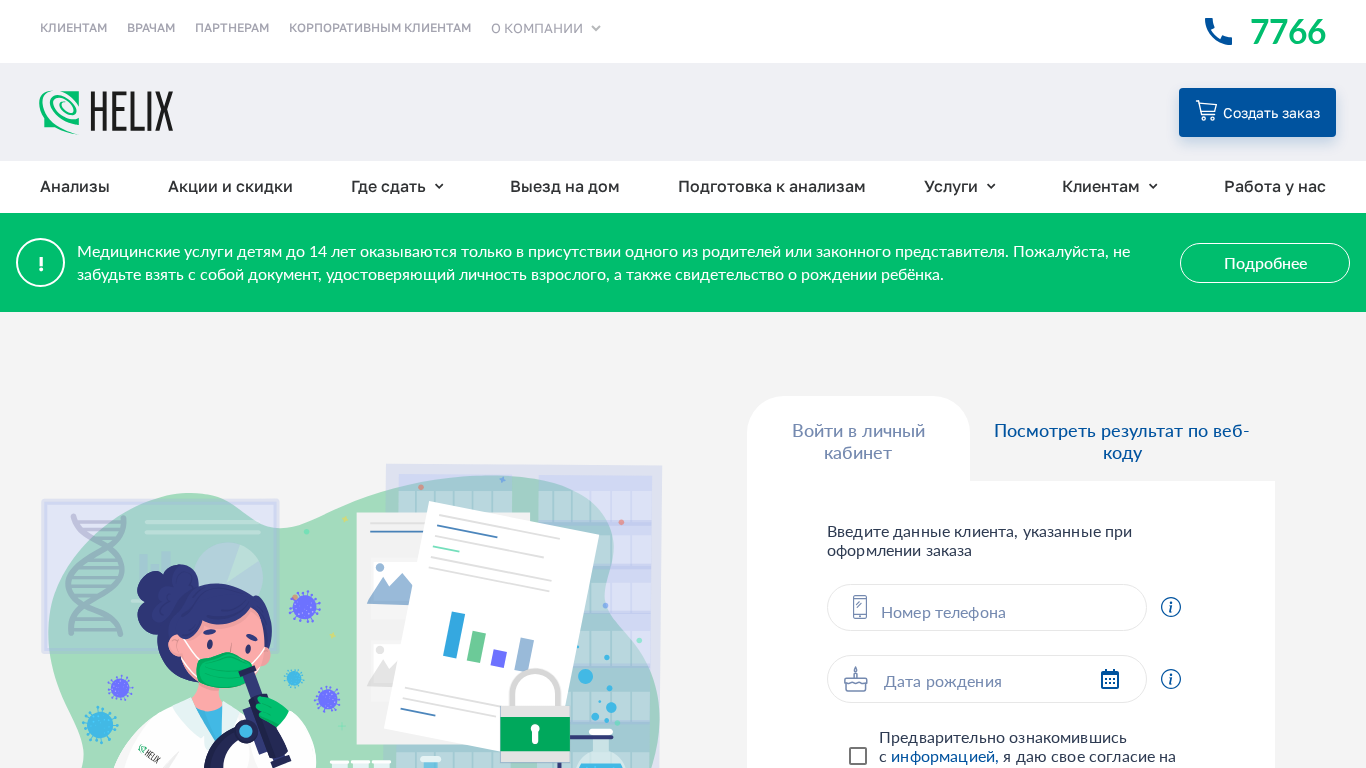1366x768 pixels.
Task: Open the calendar date picker icon
Action: [1110, 679]
